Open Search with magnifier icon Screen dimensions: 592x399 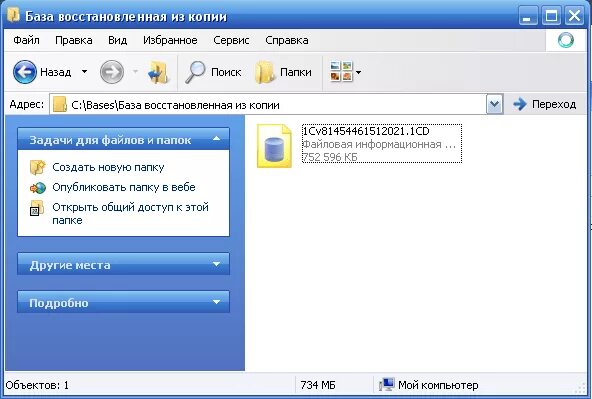tap(195, 72)
